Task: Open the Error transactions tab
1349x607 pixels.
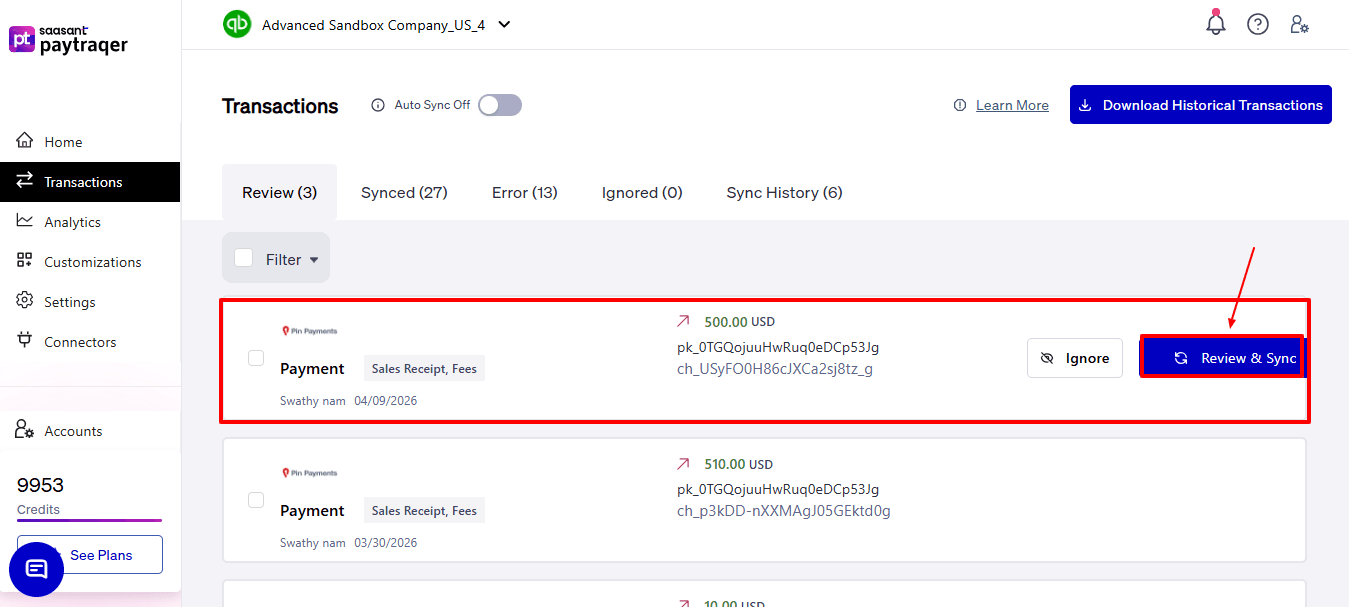Action: click(524, 192)
